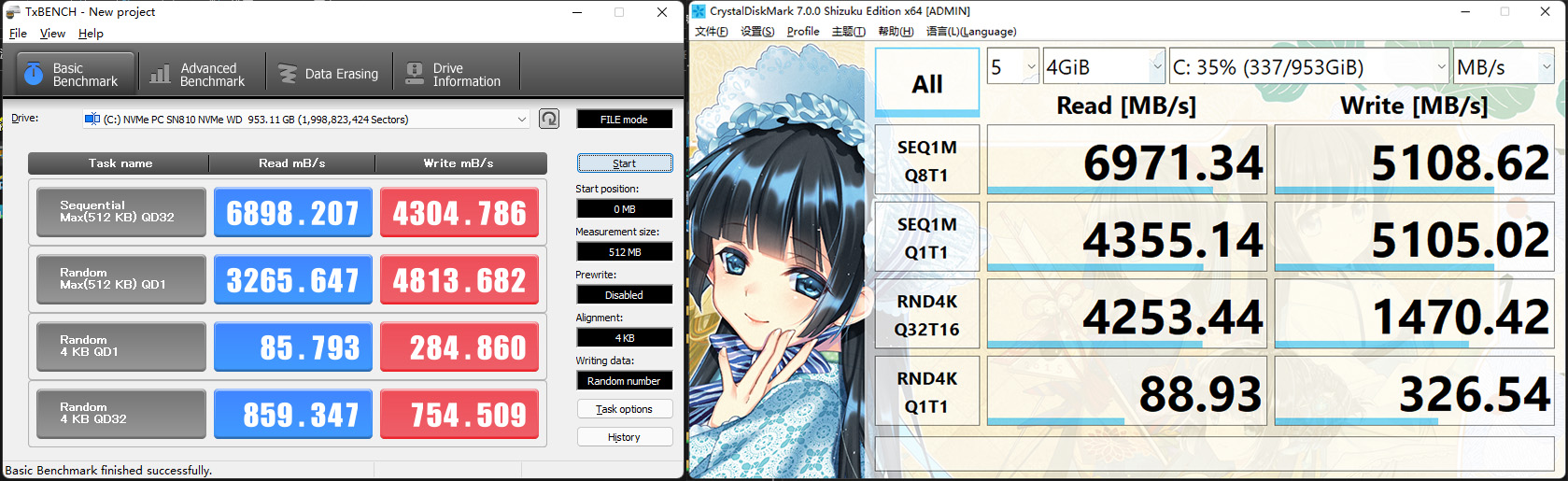Minimize the TxBENCH window
The width and height of the screenshot is (1568, 481).
[x=577, y=12]
